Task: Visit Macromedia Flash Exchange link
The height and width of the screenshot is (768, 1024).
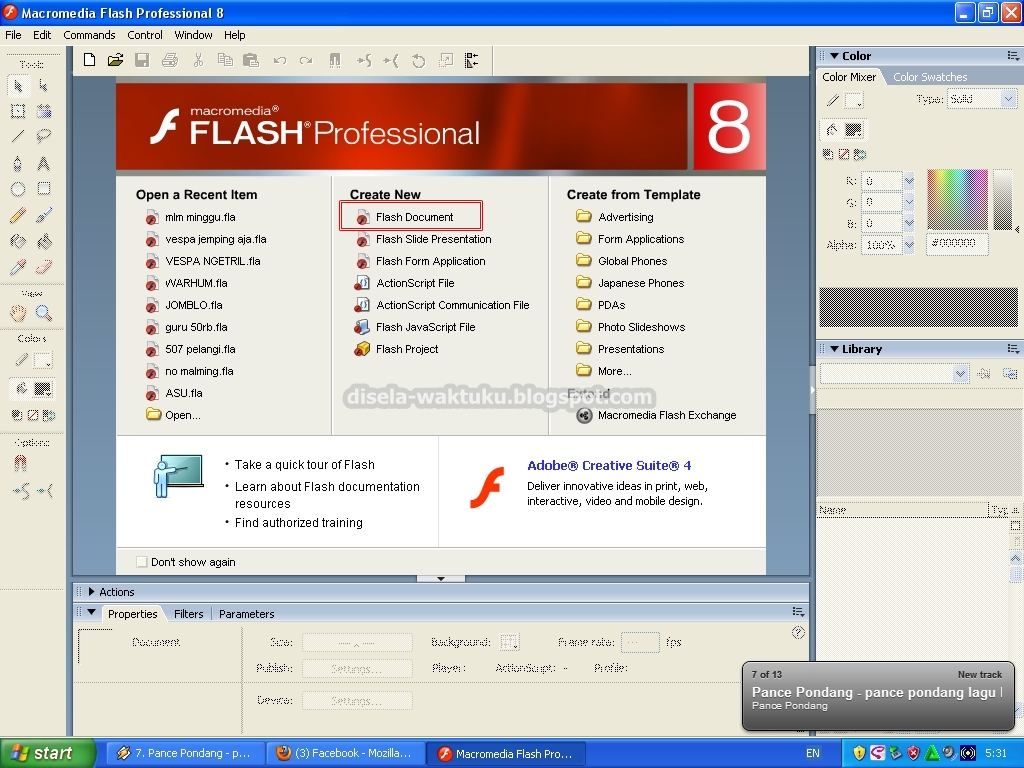Action: pyautogui.click(x=666, y=415)
